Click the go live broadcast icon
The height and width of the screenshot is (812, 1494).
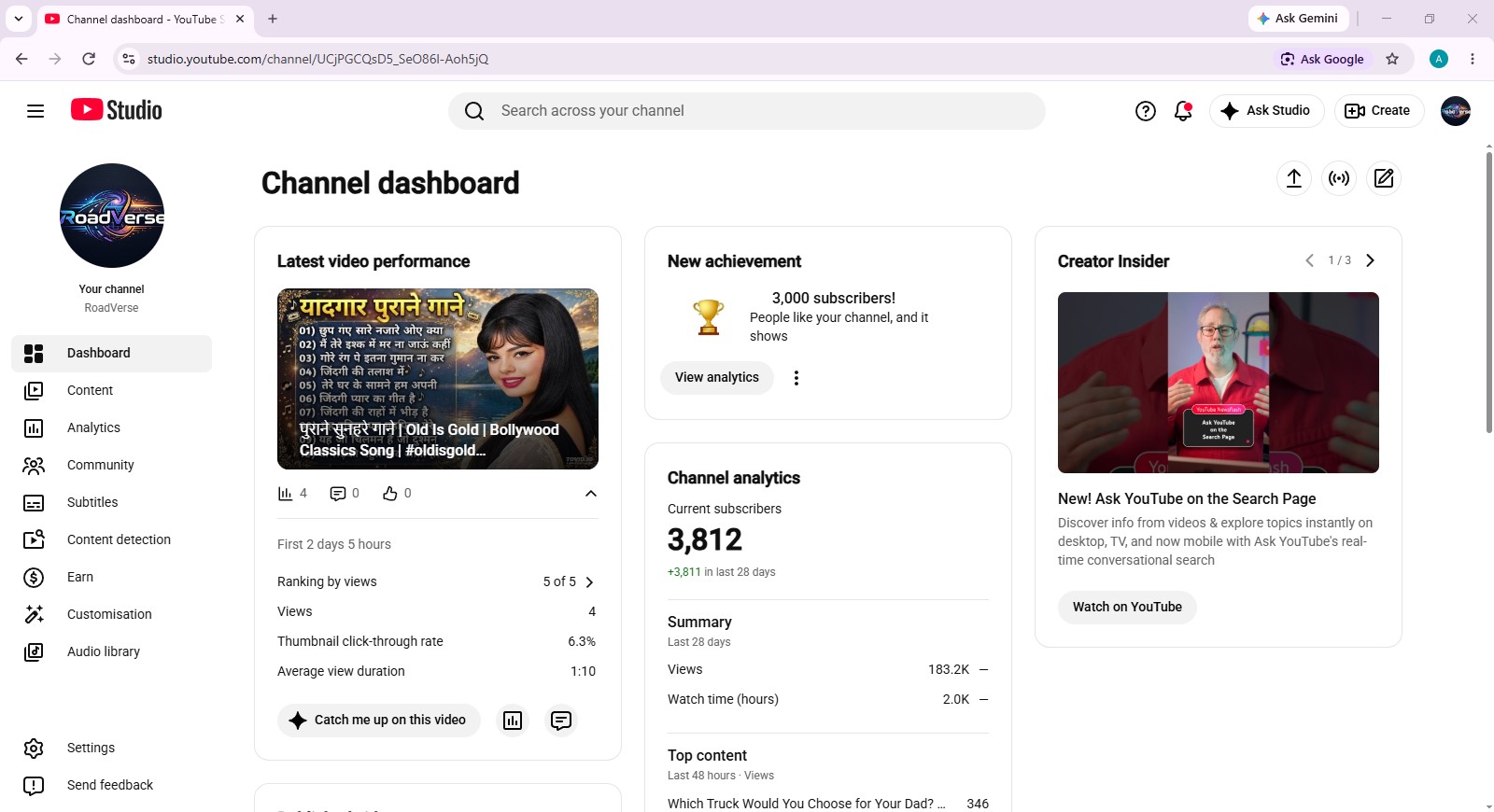(x=1339, y=178)
